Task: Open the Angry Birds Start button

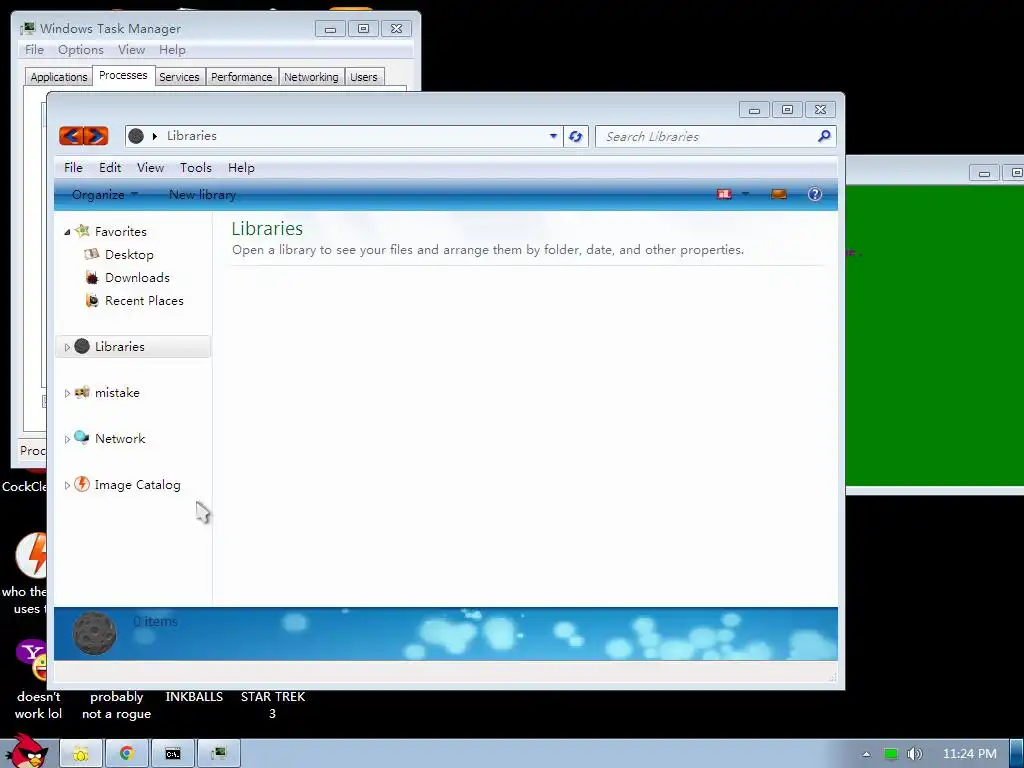Action: [26, 752]
